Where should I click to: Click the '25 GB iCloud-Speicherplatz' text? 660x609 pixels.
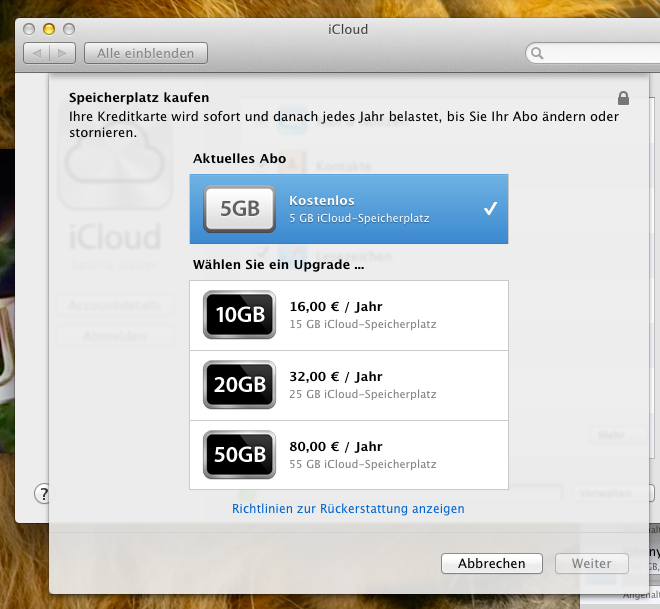tap(363, 394)
